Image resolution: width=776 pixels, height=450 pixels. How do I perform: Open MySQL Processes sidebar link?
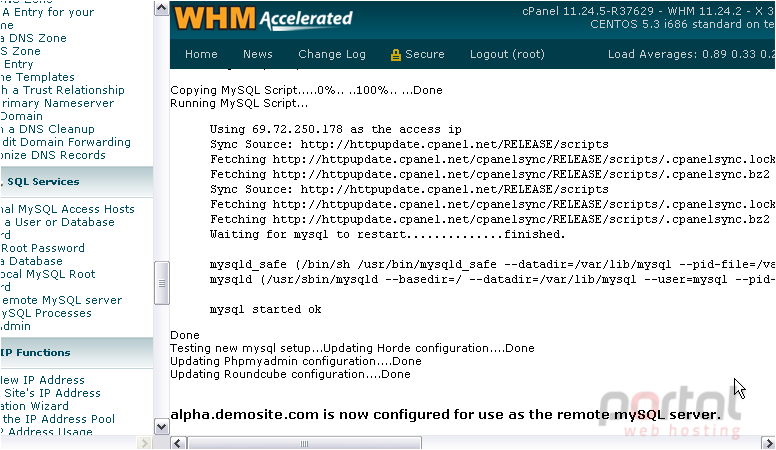[46, 313]
